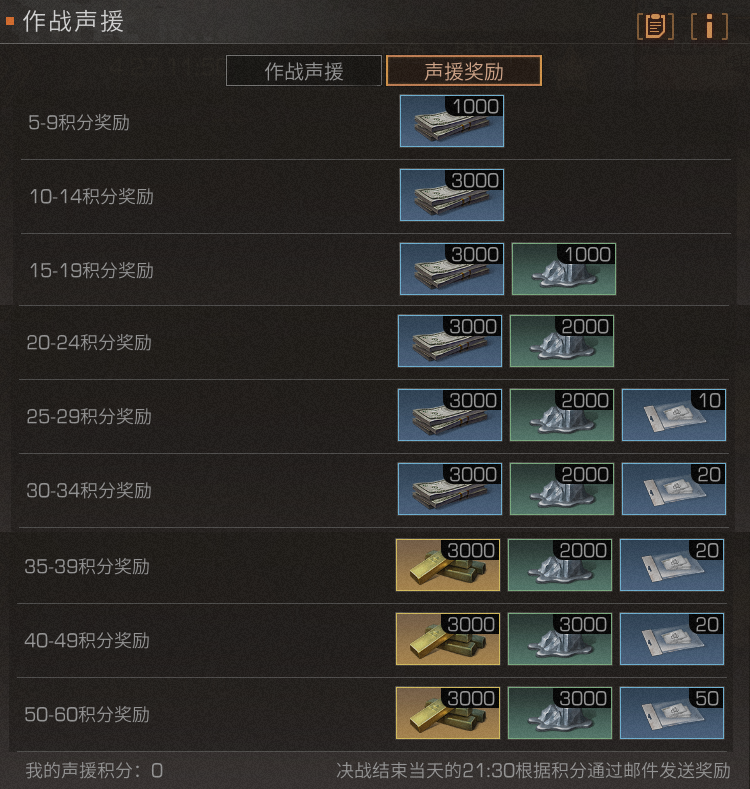
Task: Click the 5-9积分奖励 row label
Action: pyautogui.click(x=79, y=122)
